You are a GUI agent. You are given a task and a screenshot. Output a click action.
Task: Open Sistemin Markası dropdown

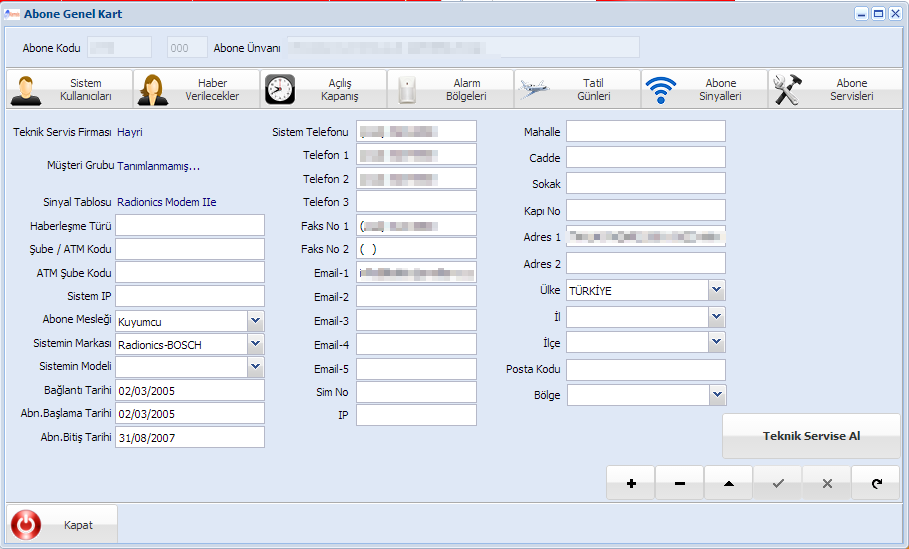pyautogui.click(x=255, y=344)
